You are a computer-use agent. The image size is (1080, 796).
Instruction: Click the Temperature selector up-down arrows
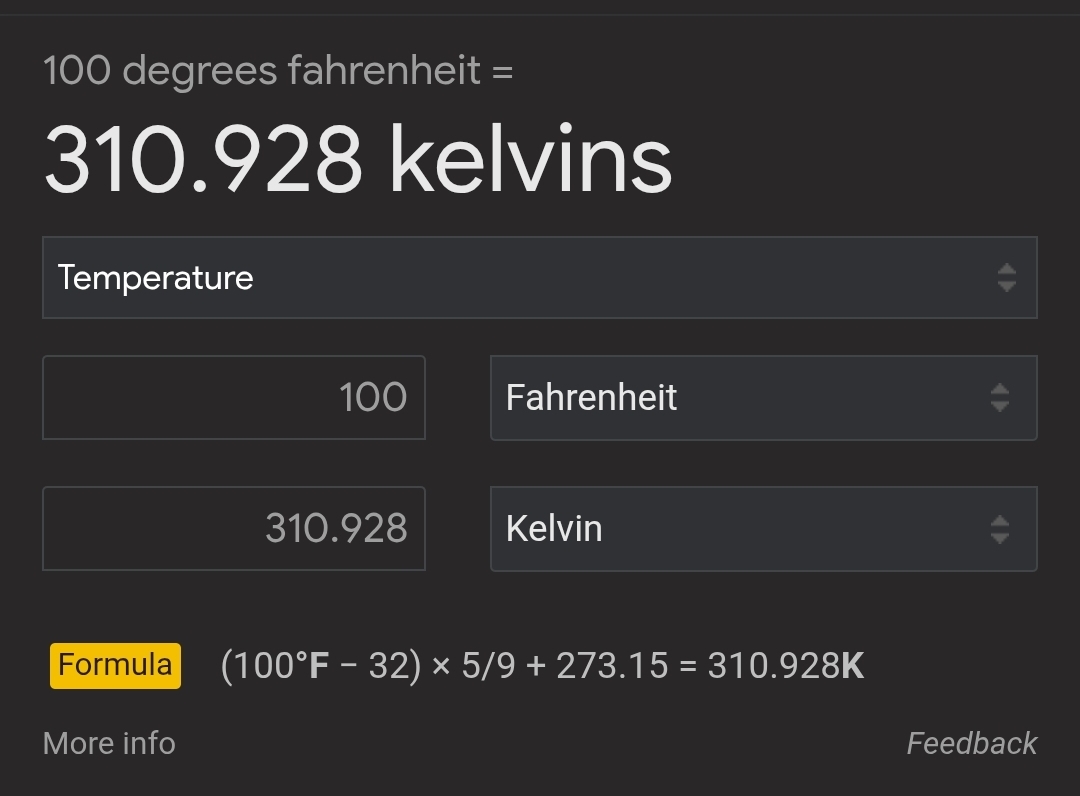coord(1006,278)
